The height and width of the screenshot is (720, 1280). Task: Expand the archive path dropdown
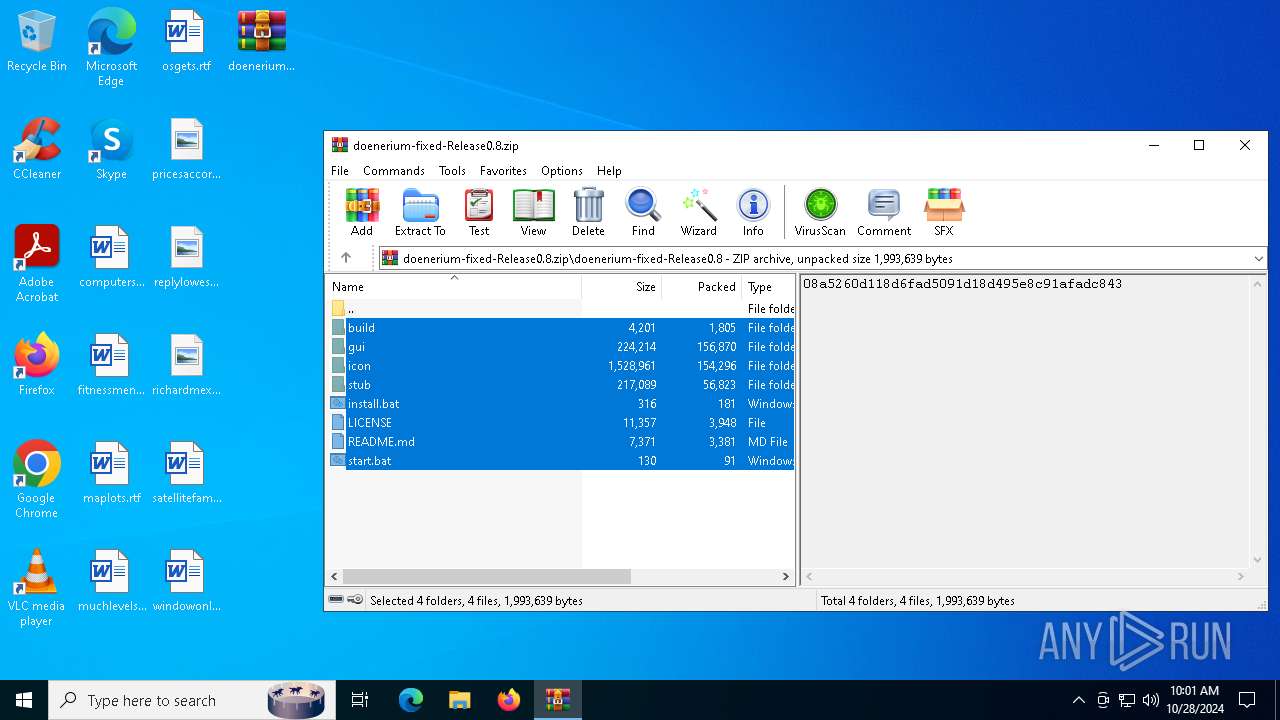pyautogui.click(x=1258, y=258)
